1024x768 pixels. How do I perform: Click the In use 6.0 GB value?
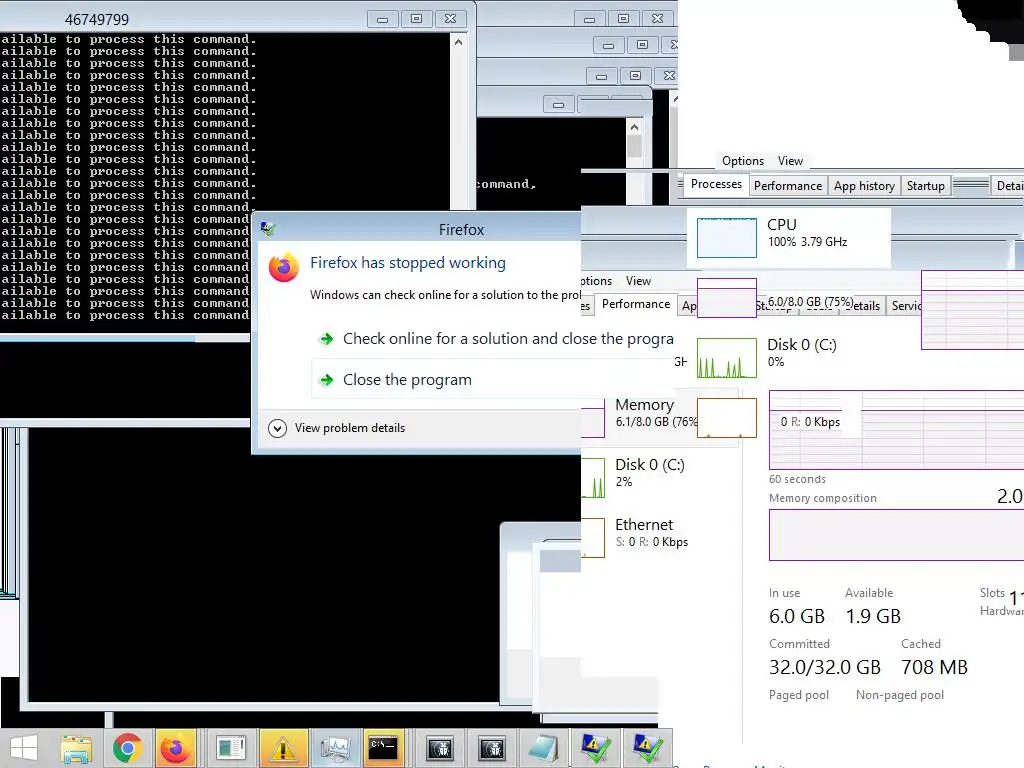pyautogui.click(x=797, y=616)
